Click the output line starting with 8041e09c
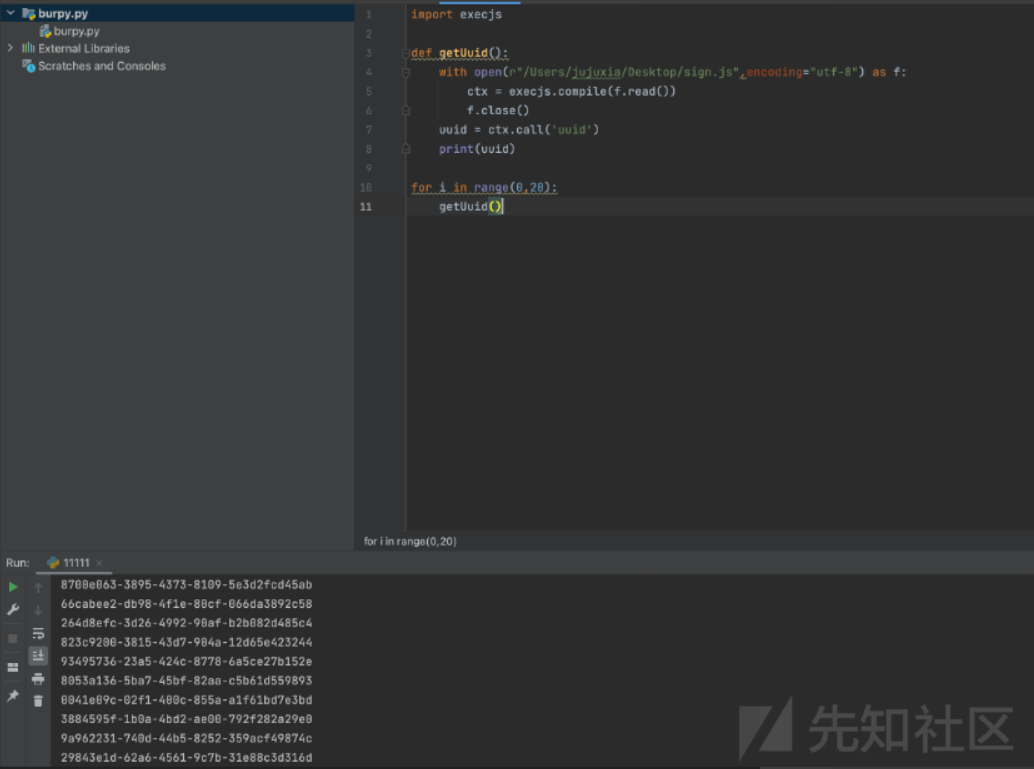The width and height of the screenshot is (1034, 769). point(187,700)
